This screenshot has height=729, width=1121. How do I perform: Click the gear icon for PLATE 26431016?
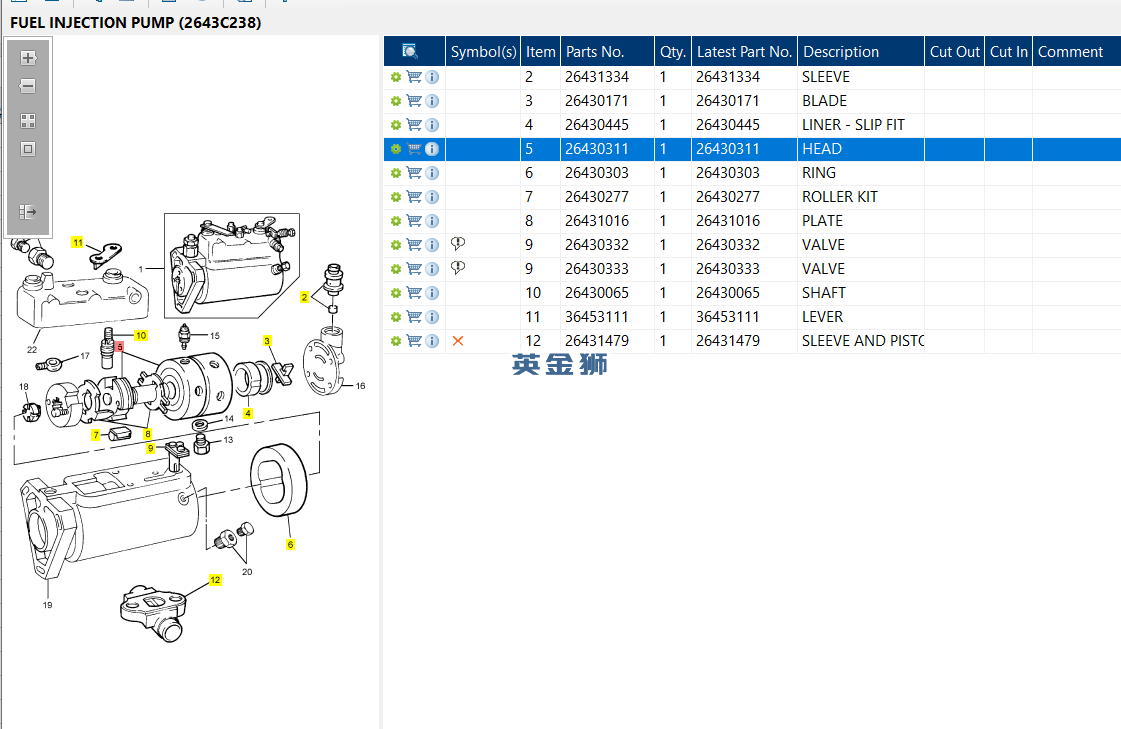tap(395, 221)
